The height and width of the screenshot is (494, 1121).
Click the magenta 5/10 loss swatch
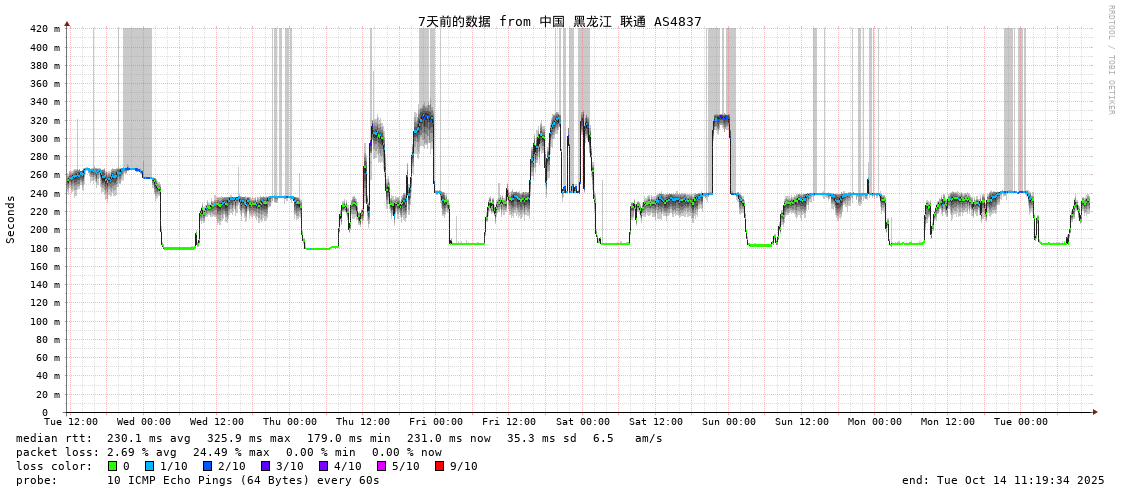381,466
